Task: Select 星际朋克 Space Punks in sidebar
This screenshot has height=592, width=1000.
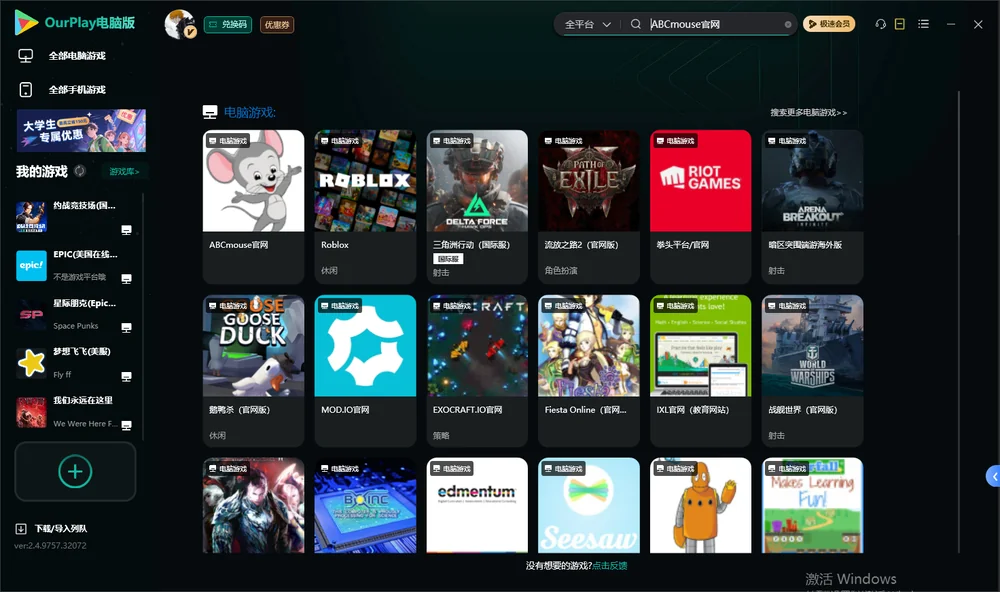Action: tap(75, 314)
